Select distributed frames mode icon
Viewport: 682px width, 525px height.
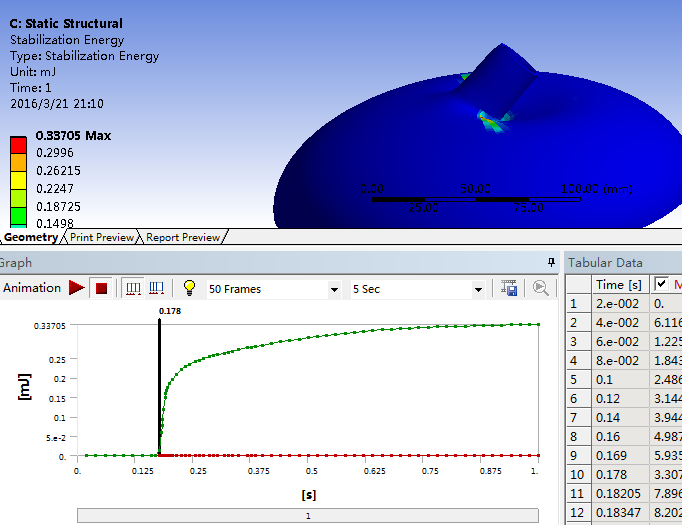pos(133,288)
